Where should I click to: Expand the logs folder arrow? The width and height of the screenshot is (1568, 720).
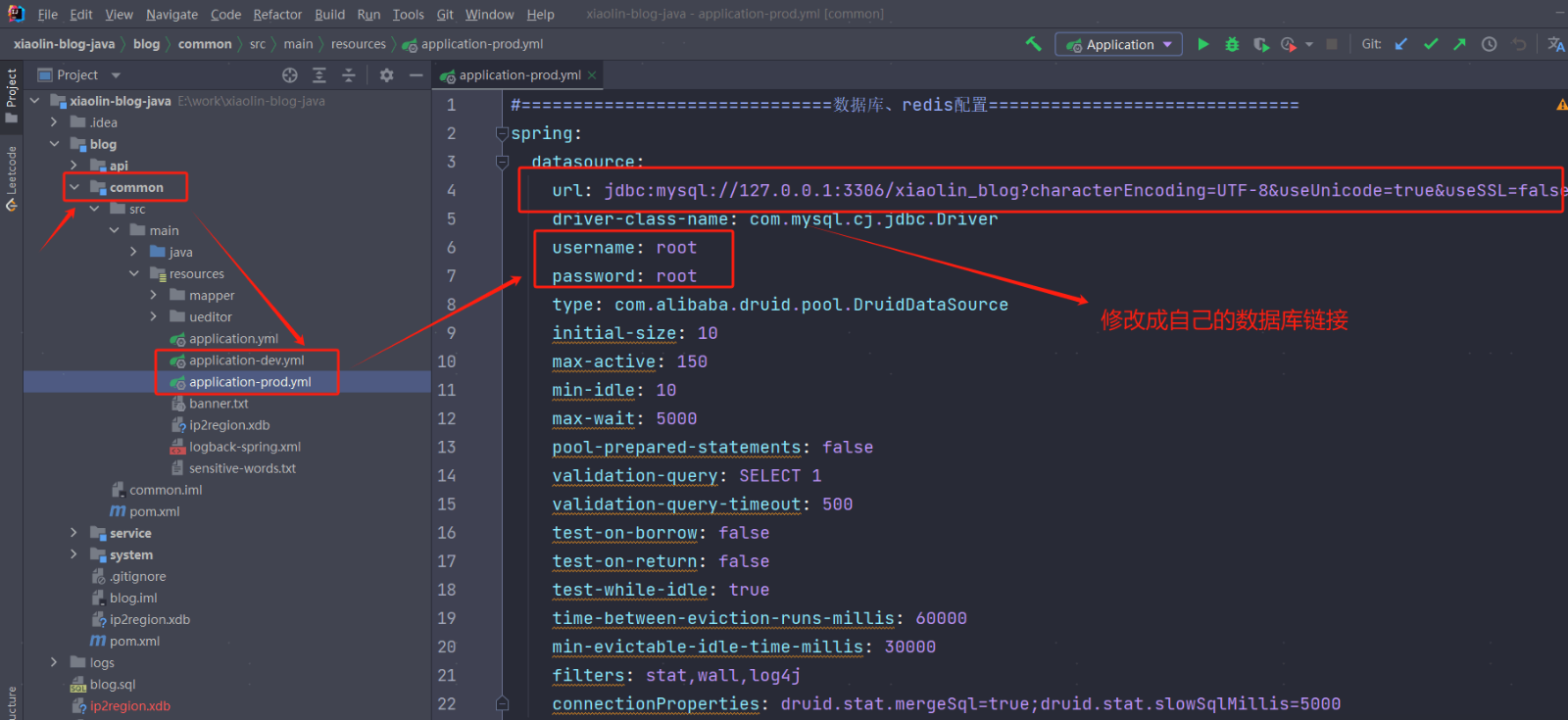[x=55, y=662]
